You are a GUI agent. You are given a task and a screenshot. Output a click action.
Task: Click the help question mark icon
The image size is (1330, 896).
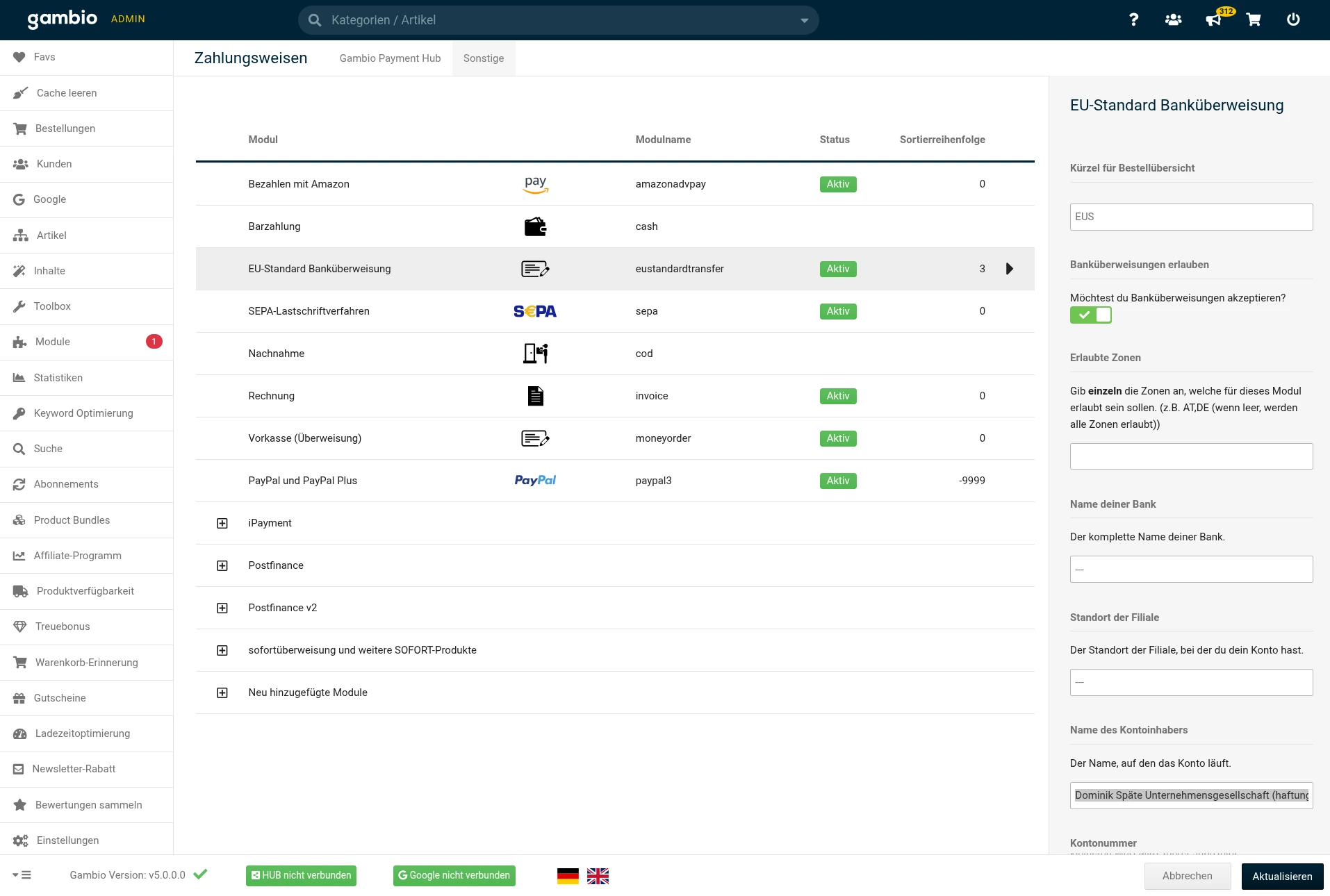click(1133, 19)
